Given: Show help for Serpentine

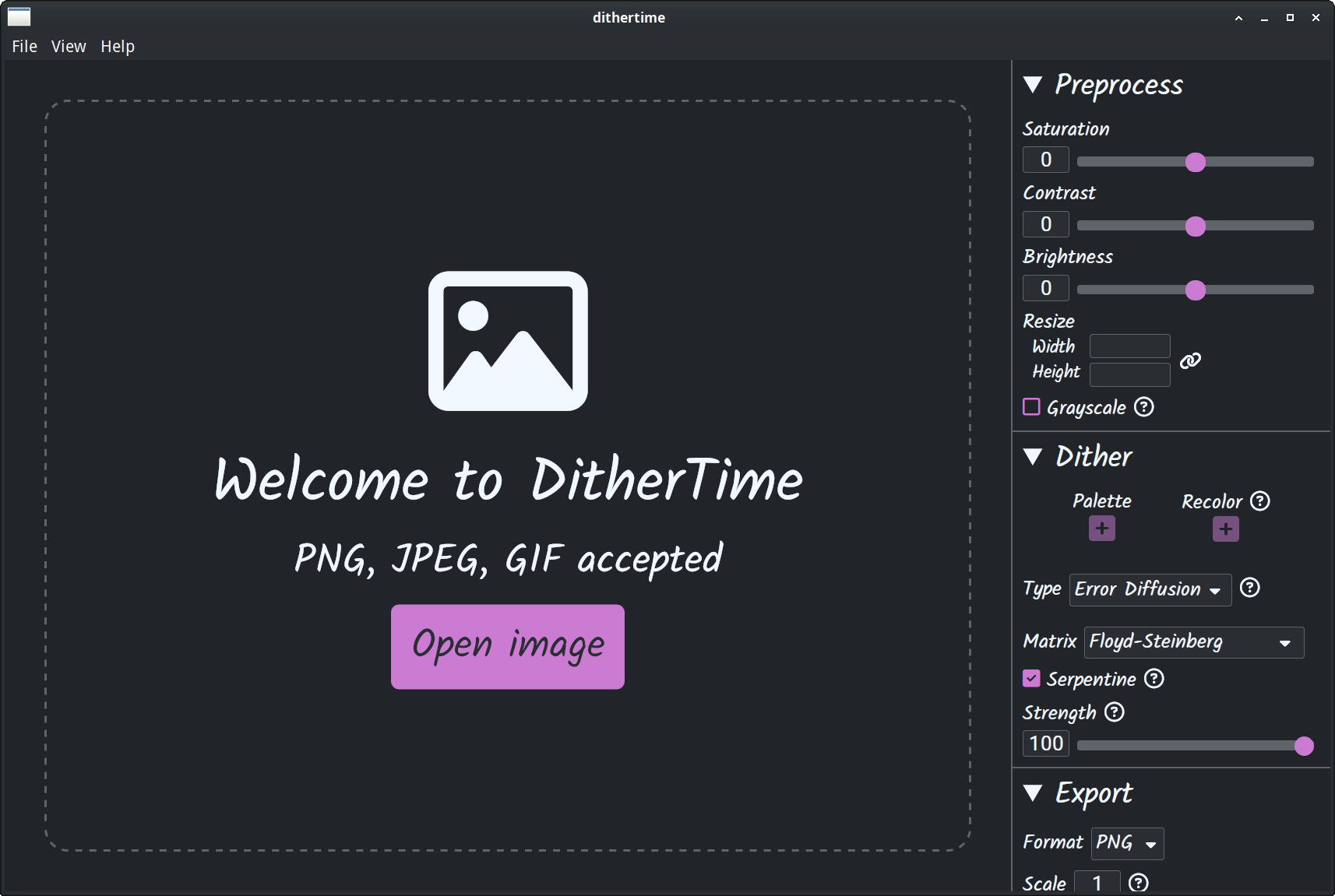Looking at the screenshot, I should 1154,679.
